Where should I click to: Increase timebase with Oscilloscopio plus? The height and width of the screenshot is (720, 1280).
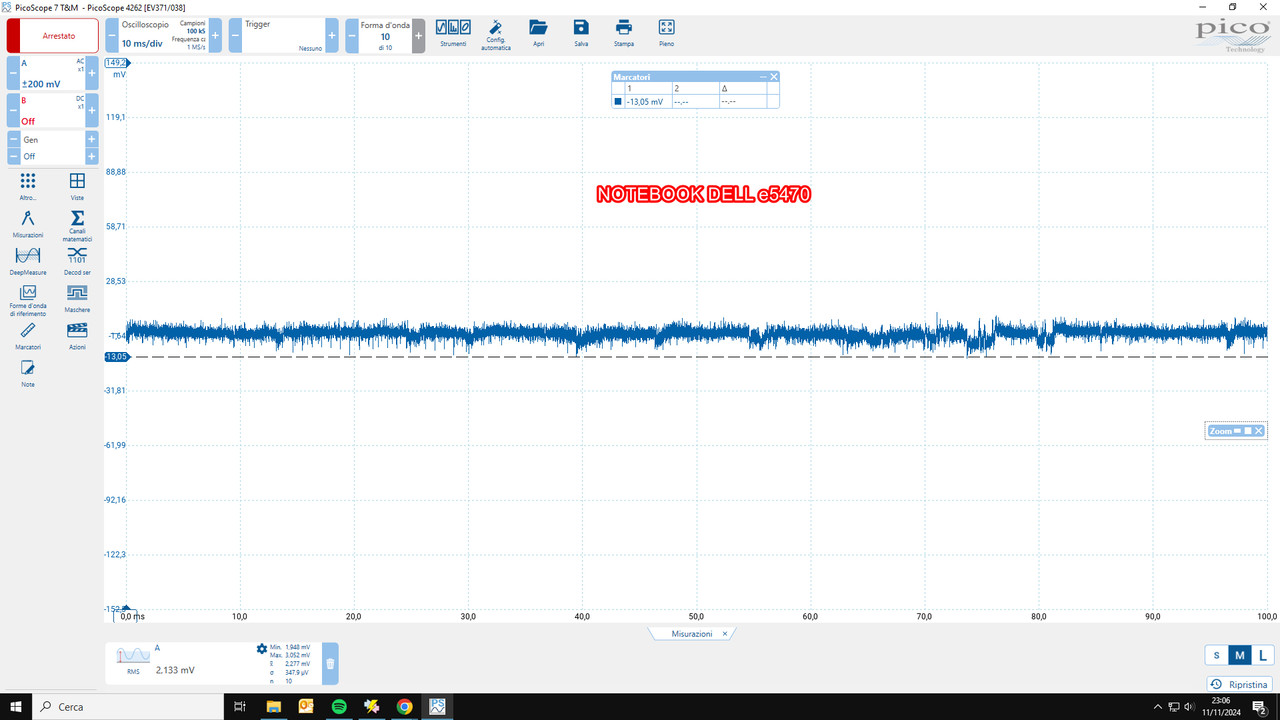(x=215, y=35)
